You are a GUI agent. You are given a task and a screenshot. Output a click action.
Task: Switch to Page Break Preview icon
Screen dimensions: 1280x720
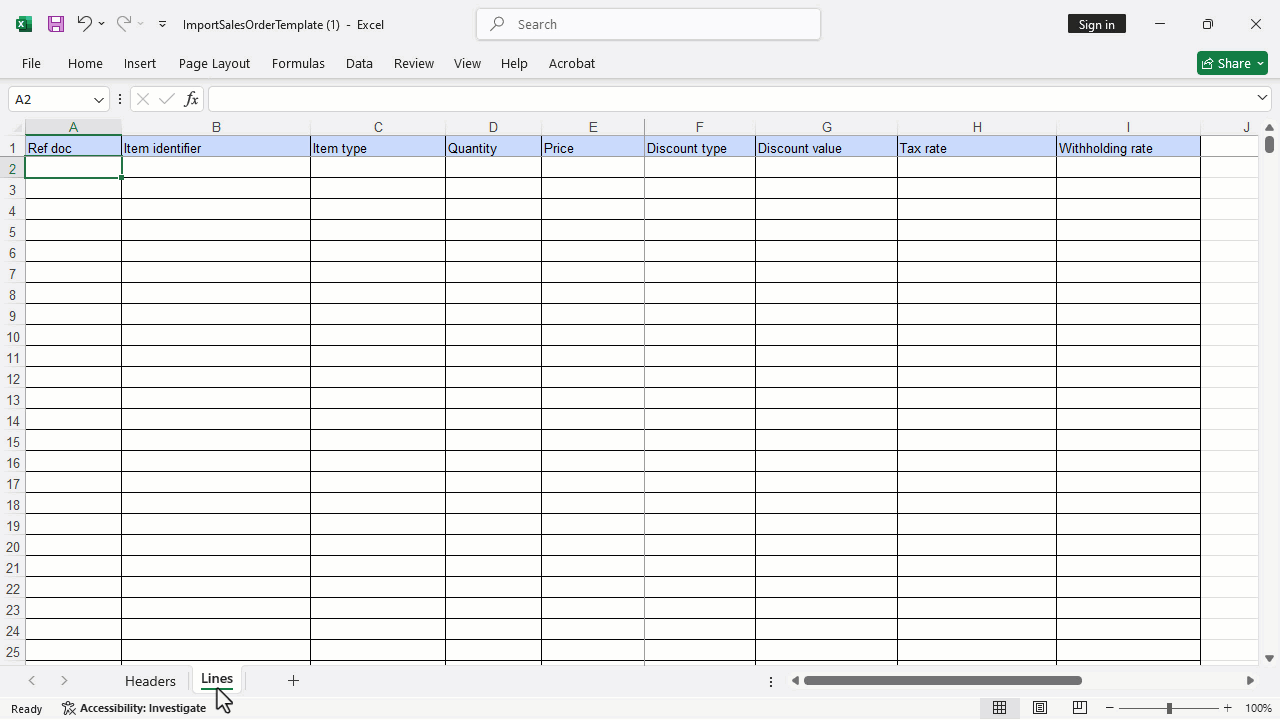pyautogui.click(x=1080, y=708)
